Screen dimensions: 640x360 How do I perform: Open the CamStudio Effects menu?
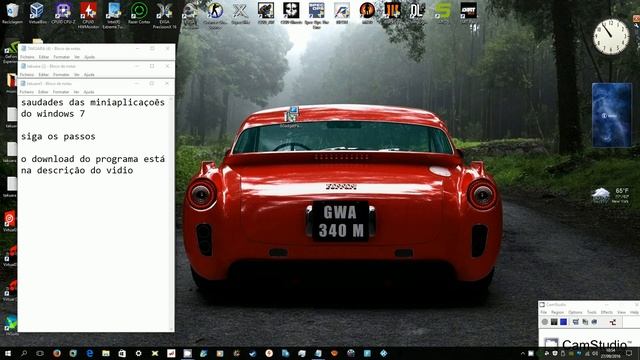pyautogui.click(x=607, y=312)
